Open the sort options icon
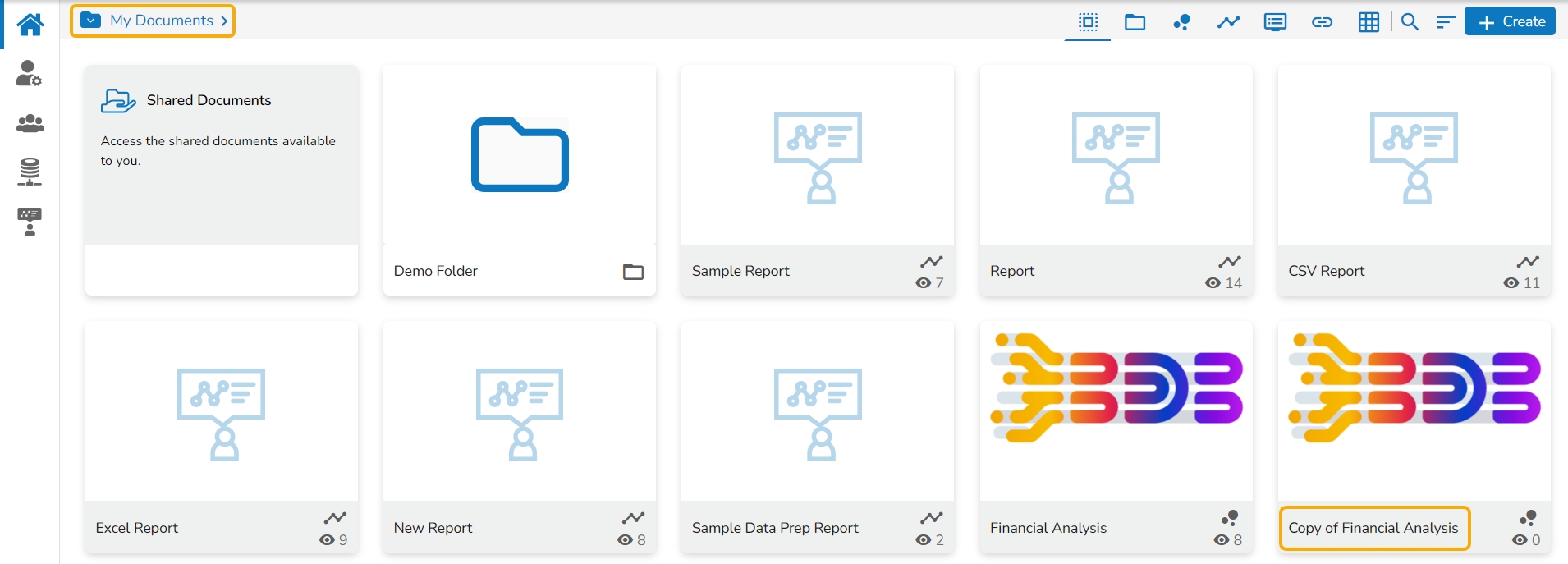Viewport: 1568px width, 564px height. coord(1446,22)
